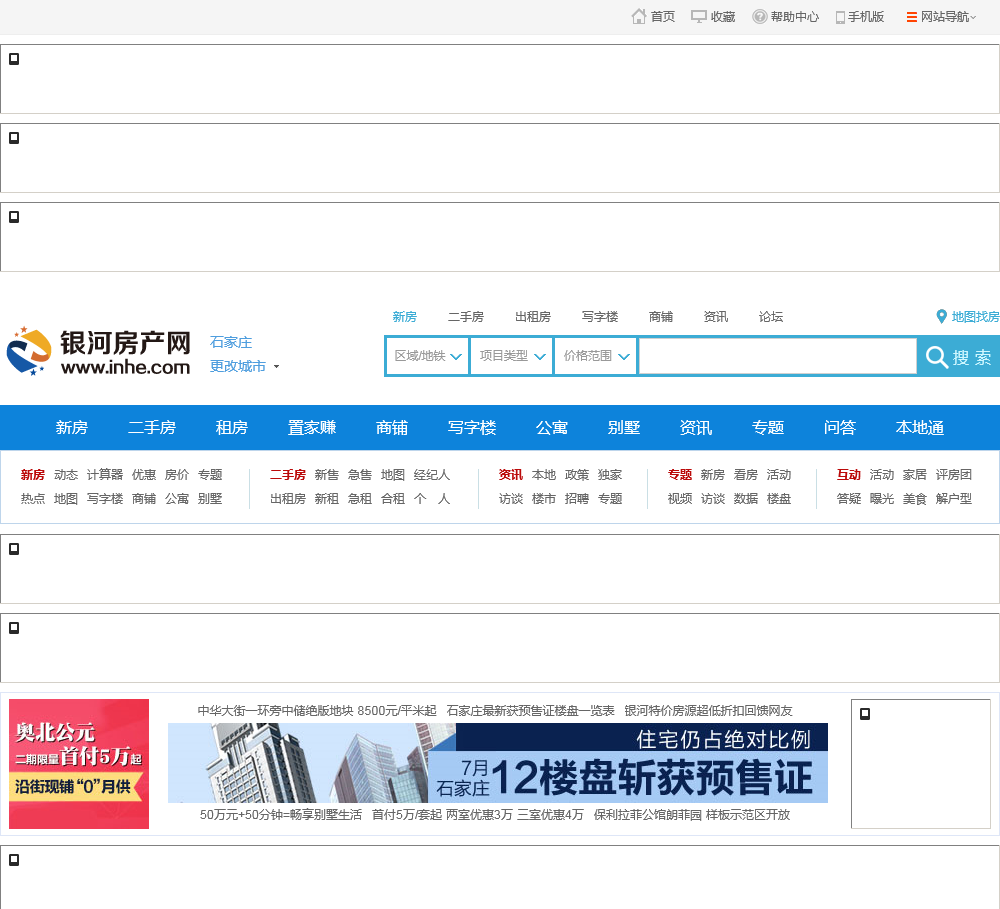Open 租房 in the blue navigation bar
The height and width of the screenshot is (909, 1000).
pyautogui.click(x=232, y=427)
